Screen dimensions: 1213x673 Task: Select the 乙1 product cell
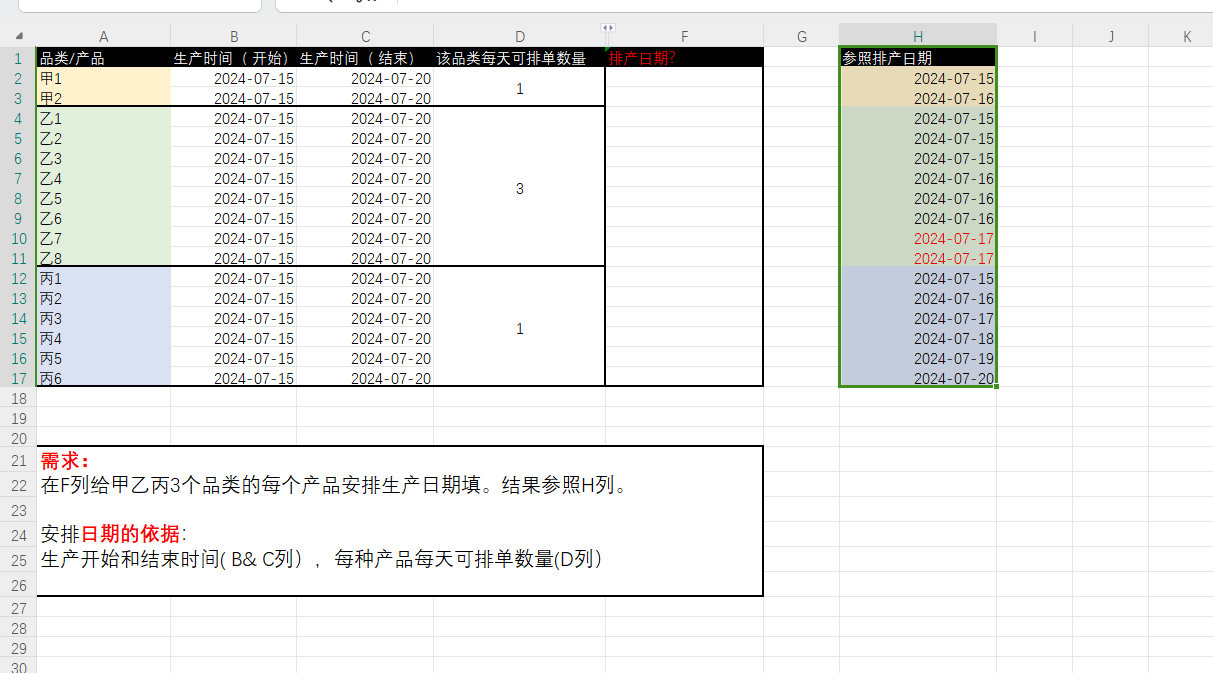(x=104, y=118)
